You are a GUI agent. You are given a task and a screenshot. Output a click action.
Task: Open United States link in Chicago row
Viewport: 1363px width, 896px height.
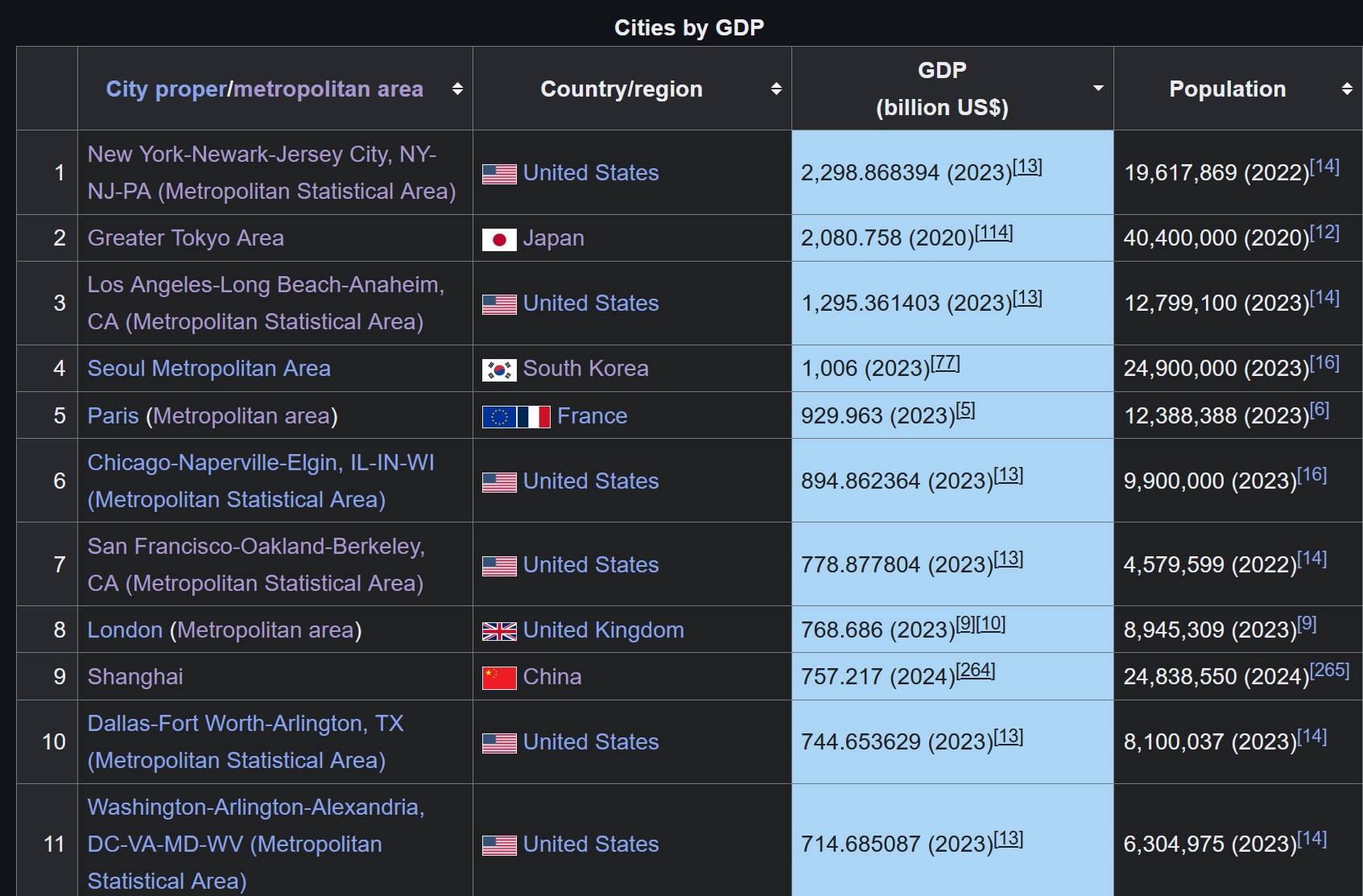[x=591, y=481]
